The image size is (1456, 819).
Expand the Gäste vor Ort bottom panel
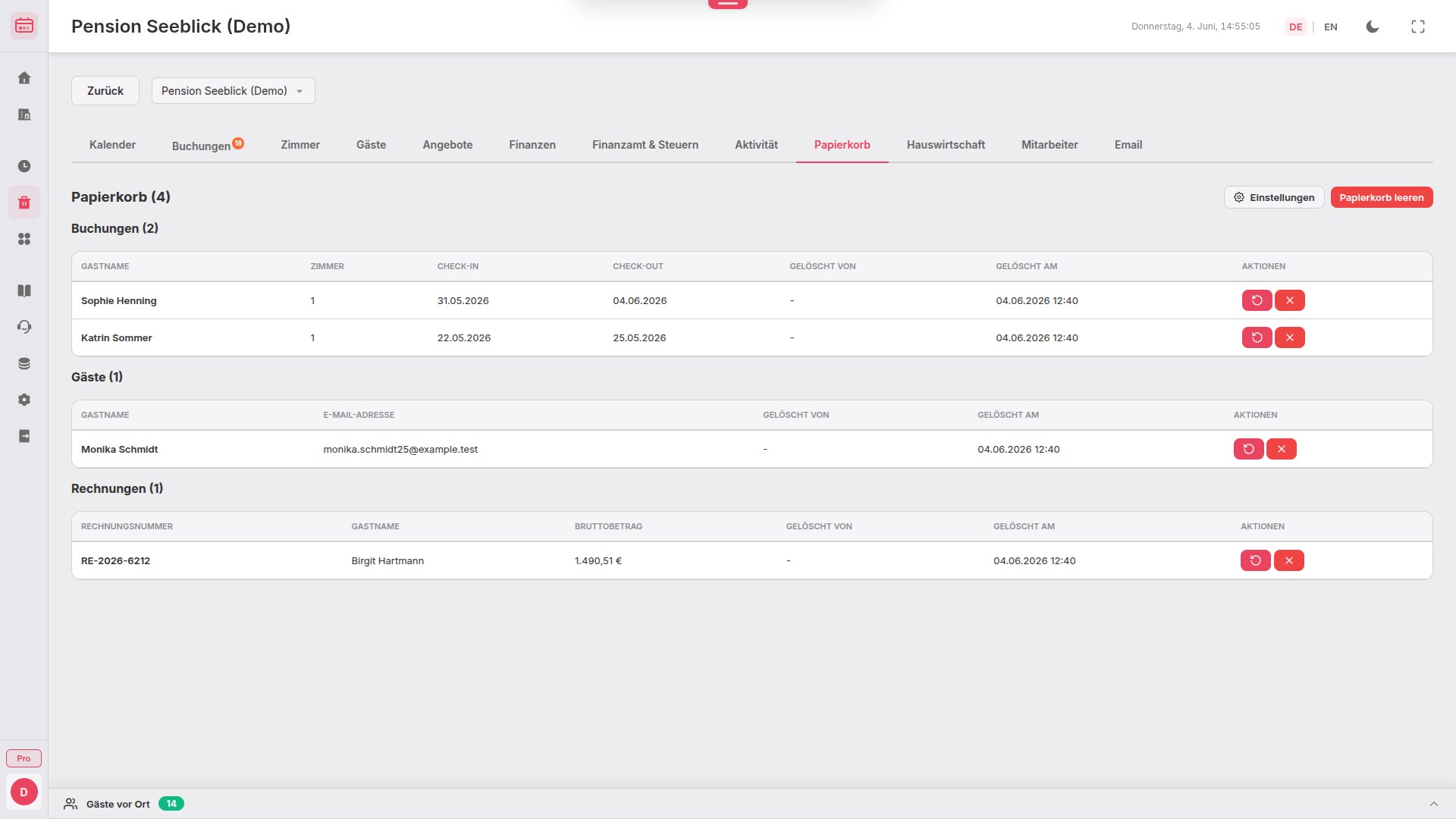(x=1433, y=804)
